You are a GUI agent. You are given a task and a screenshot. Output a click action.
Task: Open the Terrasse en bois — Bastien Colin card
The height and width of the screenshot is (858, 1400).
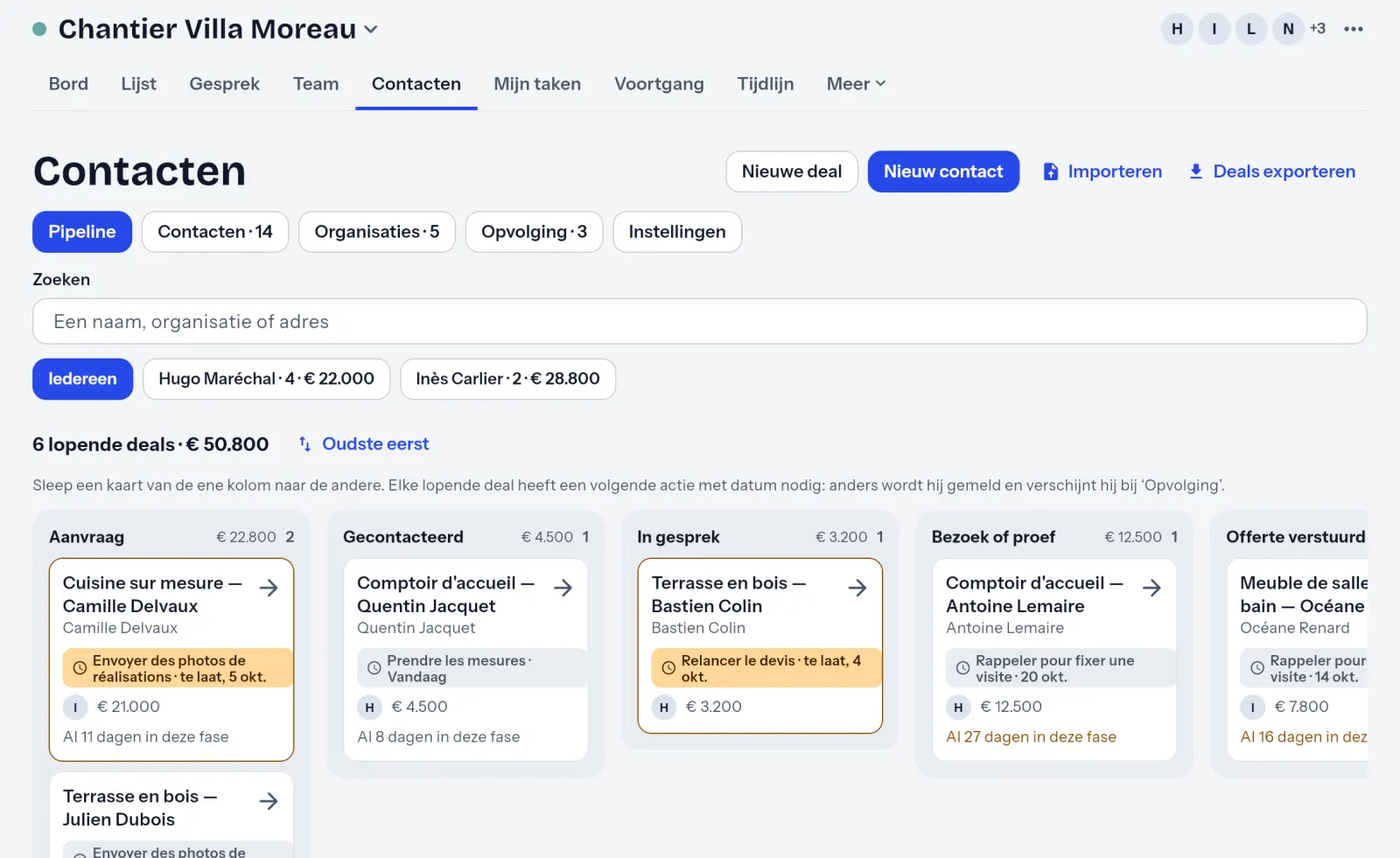760,645
